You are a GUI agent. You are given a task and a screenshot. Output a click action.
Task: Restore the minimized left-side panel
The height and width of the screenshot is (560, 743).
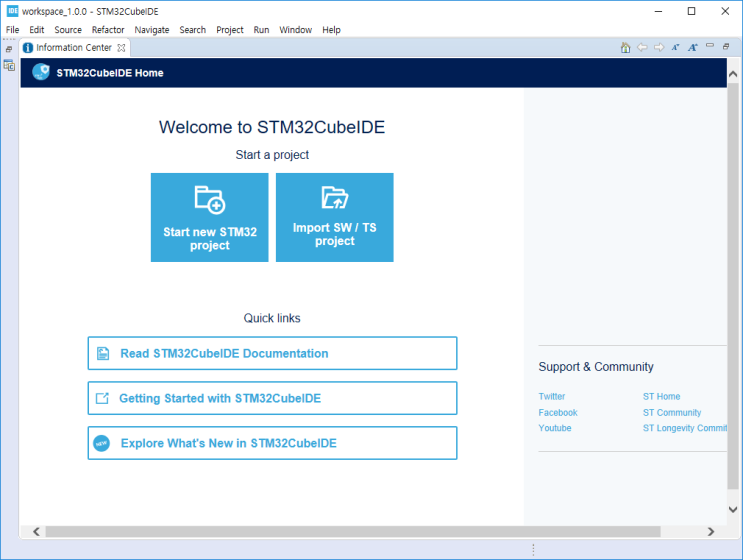[9, 48]
